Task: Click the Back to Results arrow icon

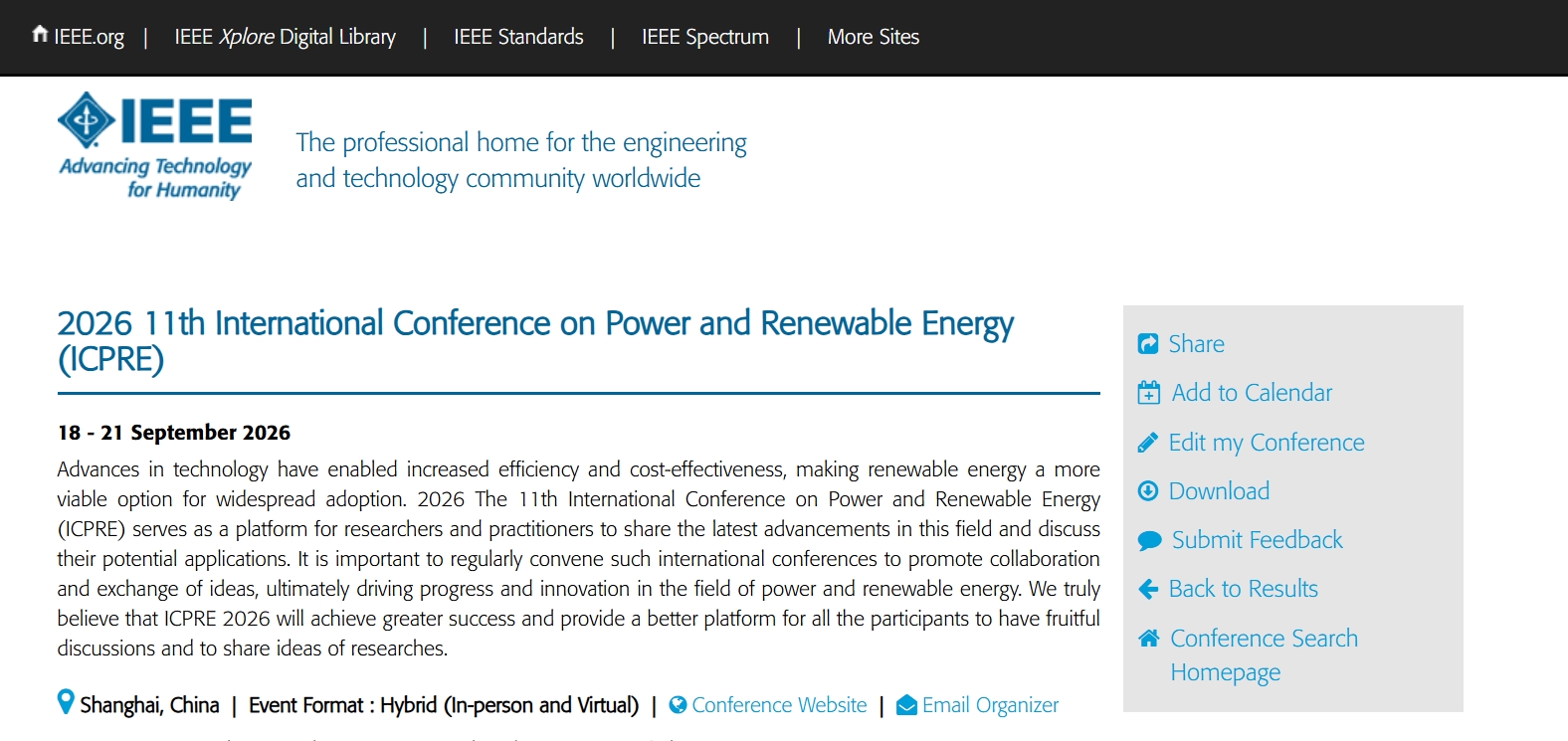Action: (1148, 589)
